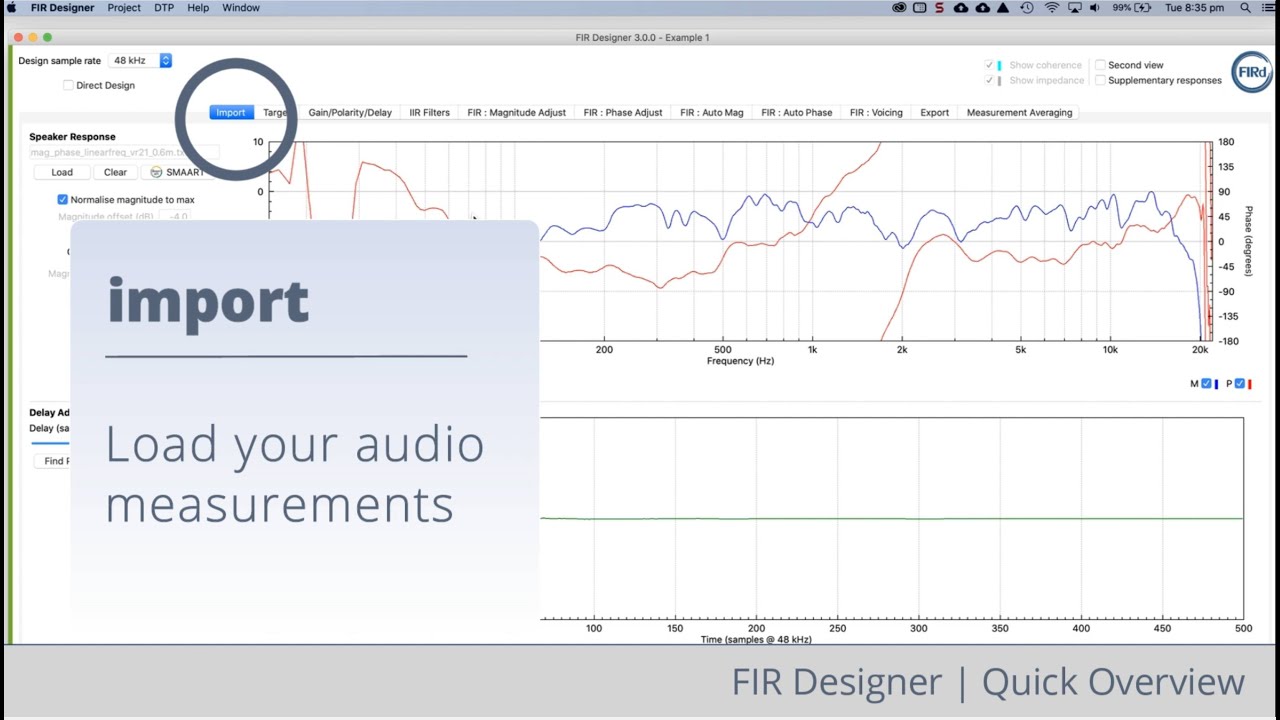Click the Clear button
This screenshot has width=1280, height=720.
[x=115, y=172]
